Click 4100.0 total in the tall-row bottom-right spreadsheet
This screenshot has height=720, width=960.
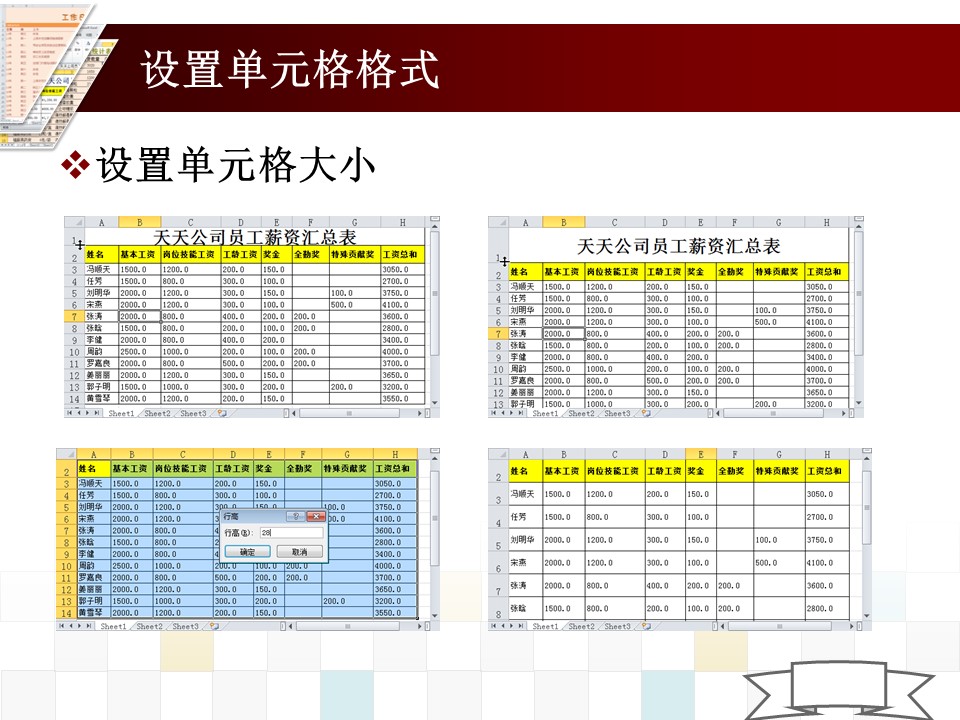(x=820, y=563)
